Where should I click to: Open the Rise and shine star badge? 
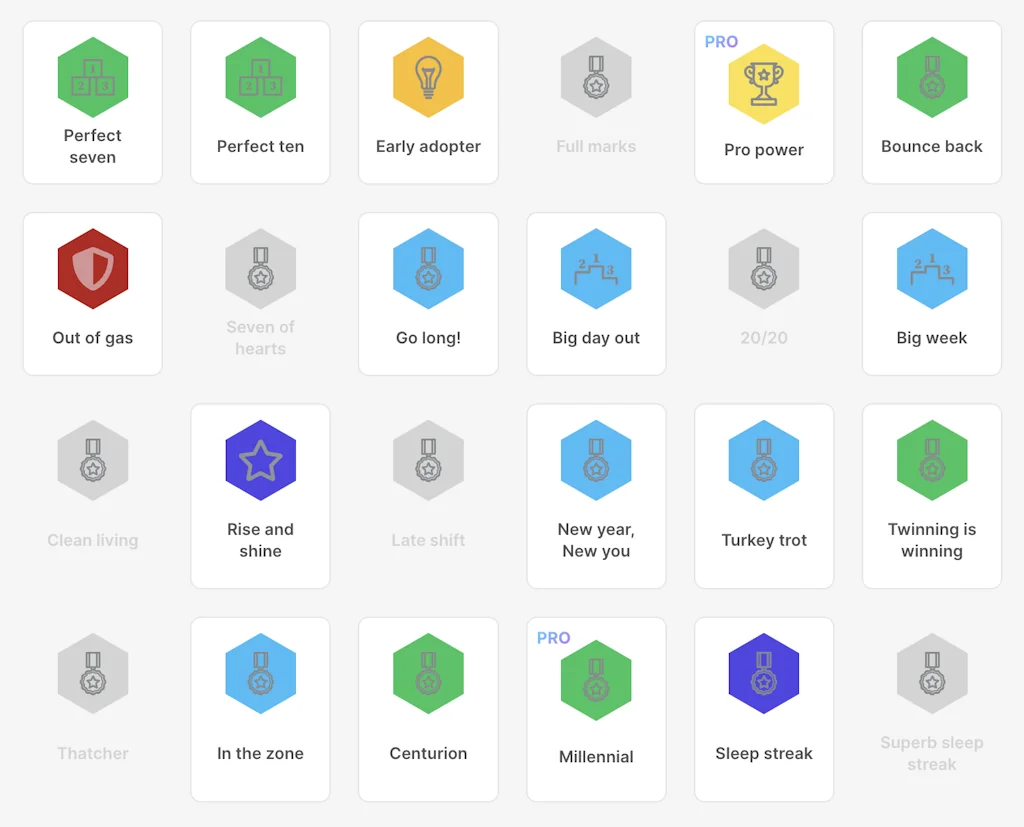click(x=260, y=460)
